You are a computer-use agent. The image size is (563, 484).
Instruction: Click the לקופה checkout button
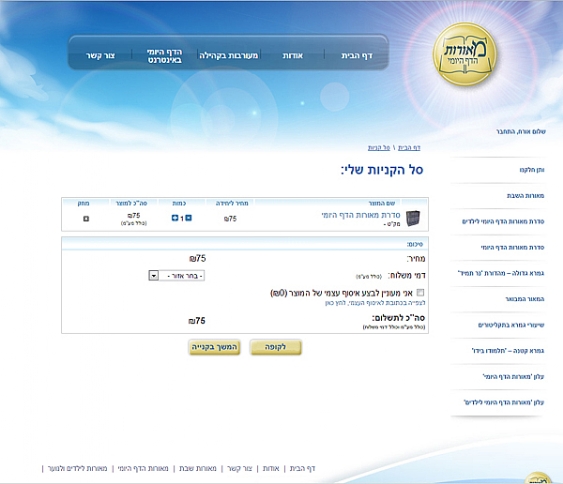[276, 347]
